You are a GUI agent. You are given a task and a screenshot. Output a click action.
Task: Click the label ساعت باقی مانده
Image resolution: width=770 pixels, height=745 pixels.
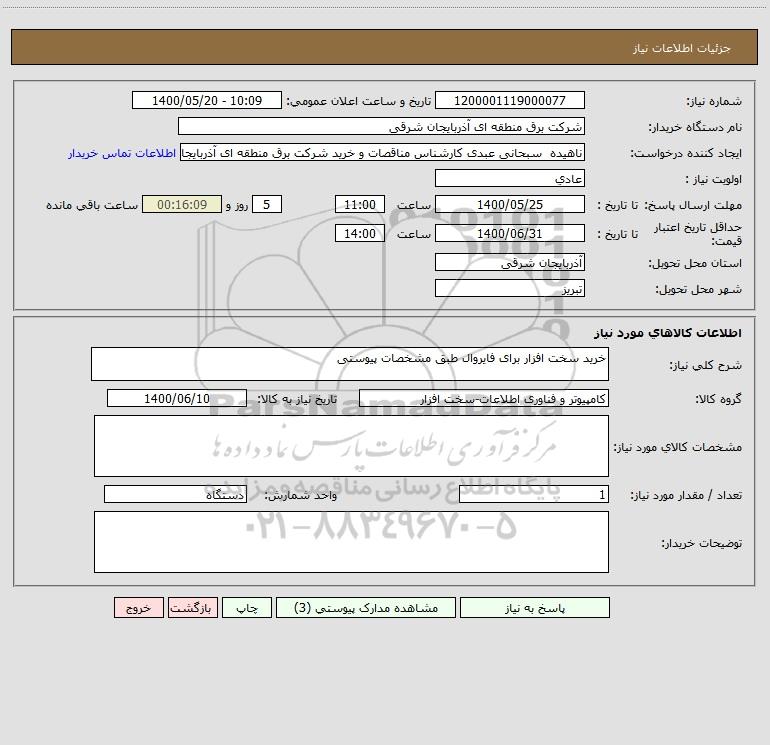click(x=92, y=205)
